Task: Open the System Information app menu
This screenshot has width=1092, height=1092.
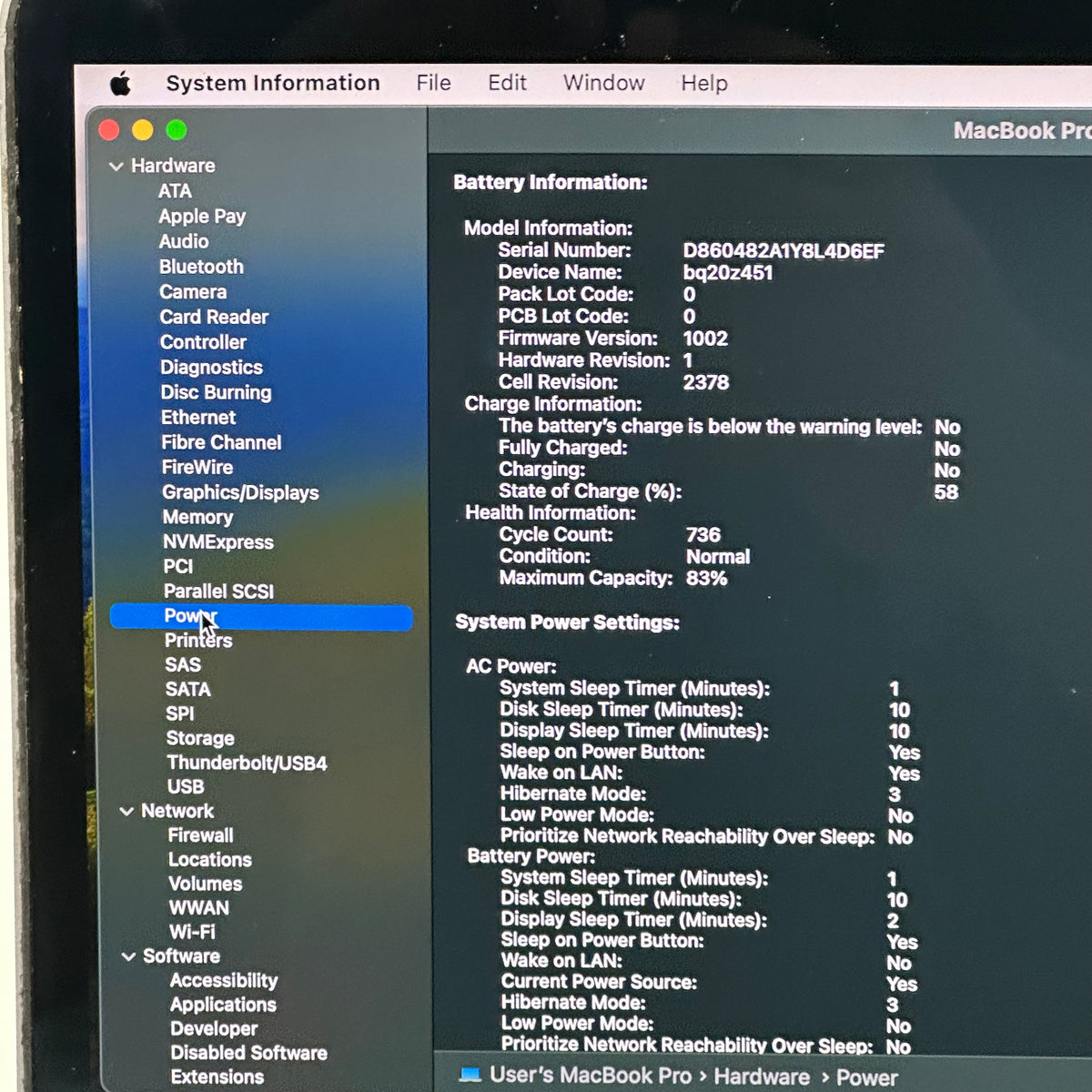Action: pyautogui.click(x=273, y=83)
